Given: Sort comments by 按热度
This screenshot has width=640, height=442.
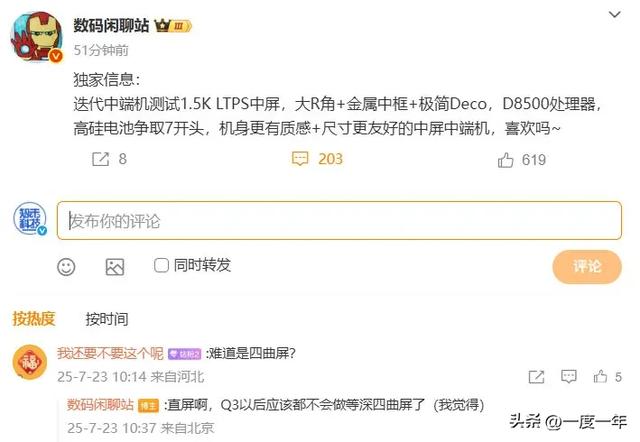Looking at the screenshot, I should pyautogui.click(x=34, y=319).
